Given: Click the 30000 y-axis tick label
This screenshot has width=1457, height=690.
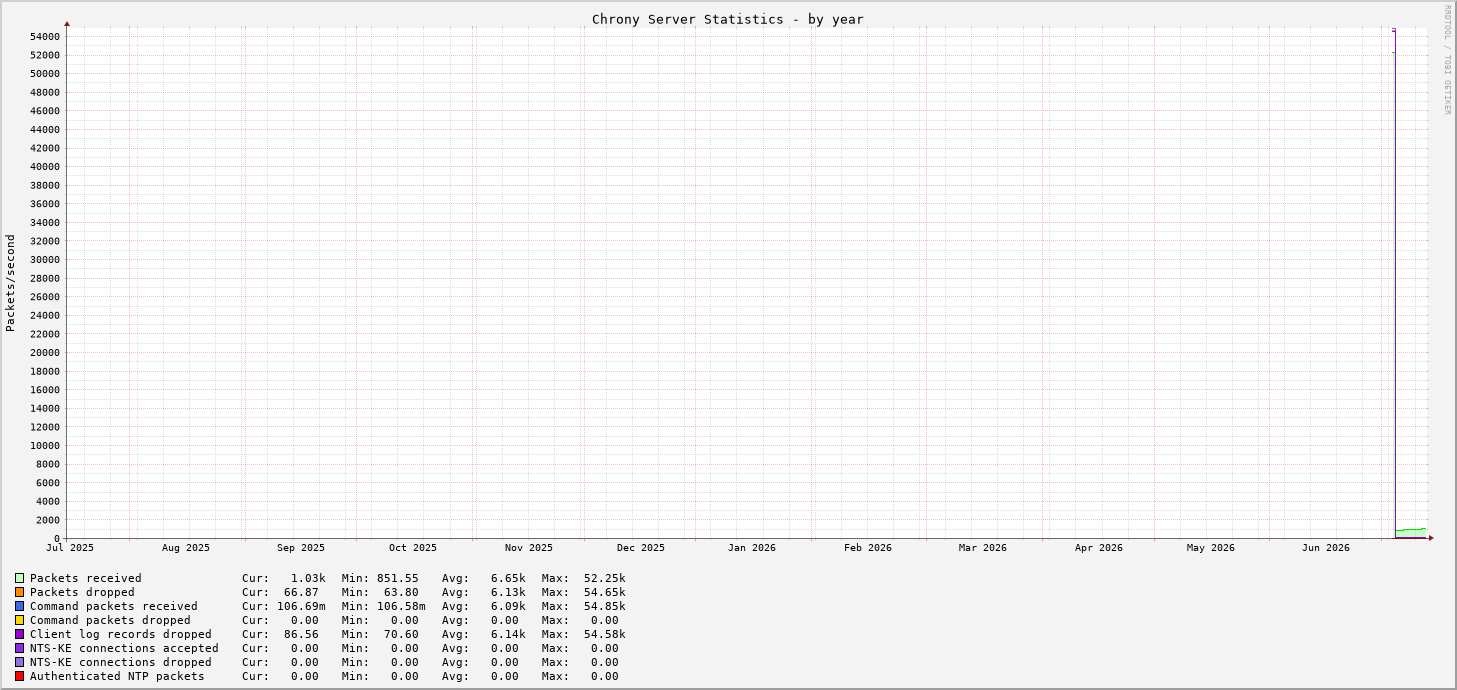Looking at the screenshot, I should coord(46,260).
